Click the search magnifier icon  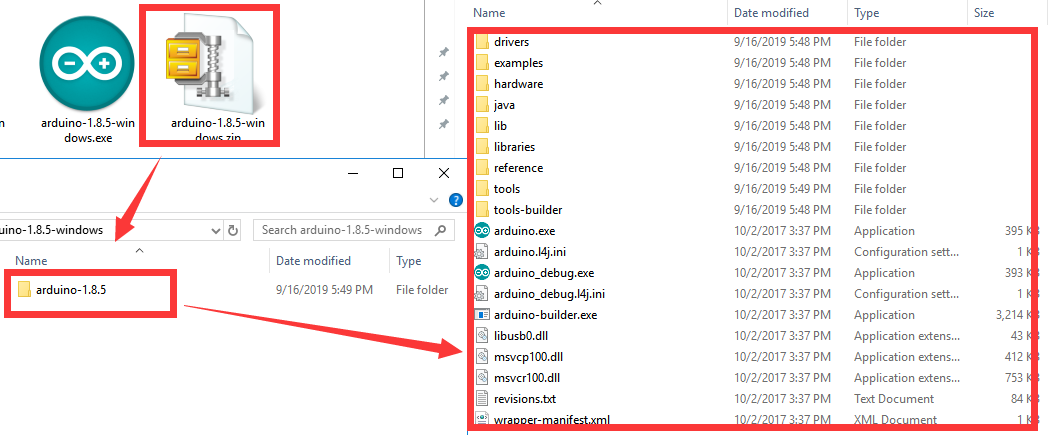(x=440, y=230)
